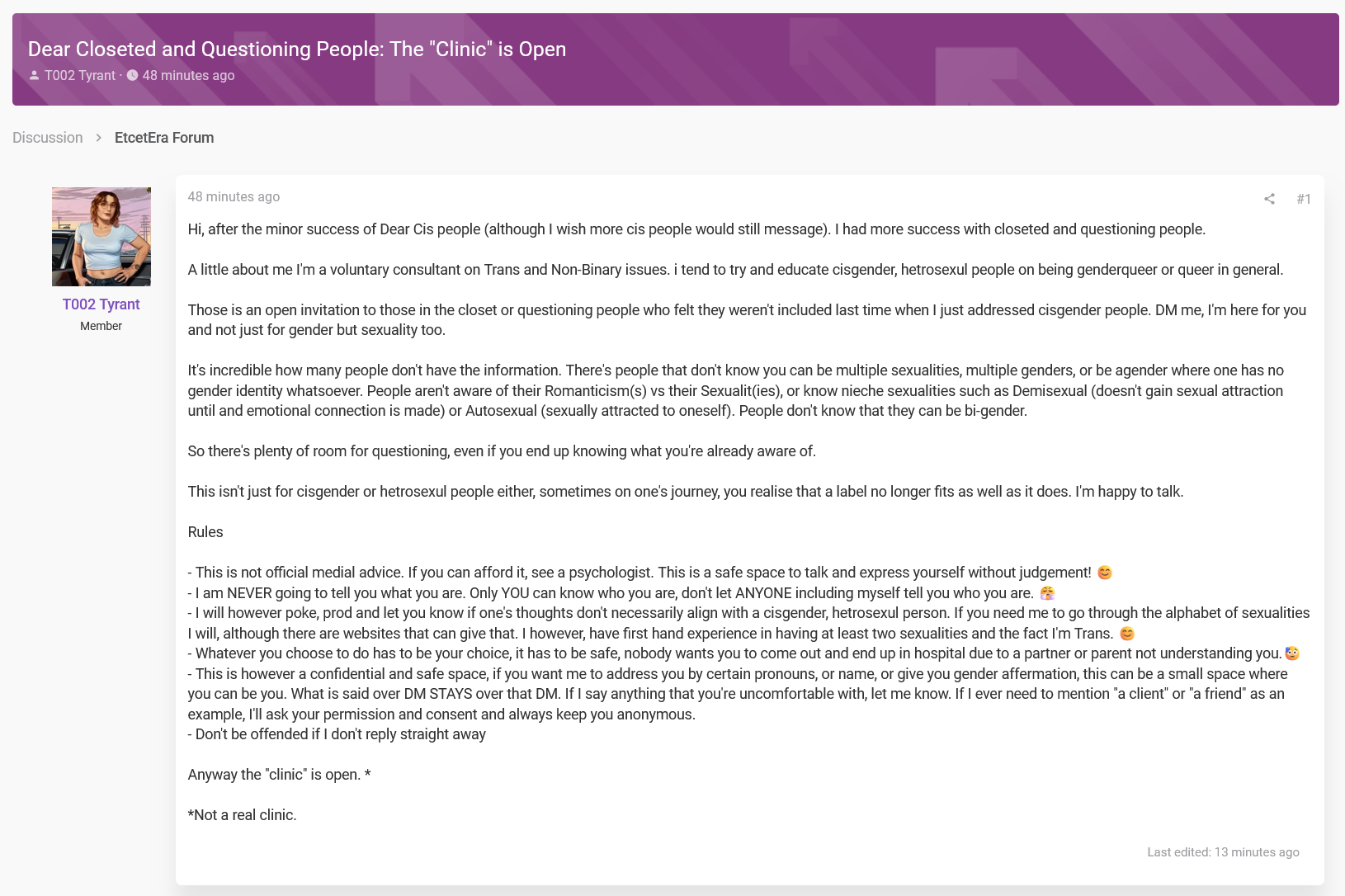Image resolution: width=1345 pixels, height=896 pixels.
Task: Open the T002 Tyrant profile link under the avatar
Action: (101, 304)
